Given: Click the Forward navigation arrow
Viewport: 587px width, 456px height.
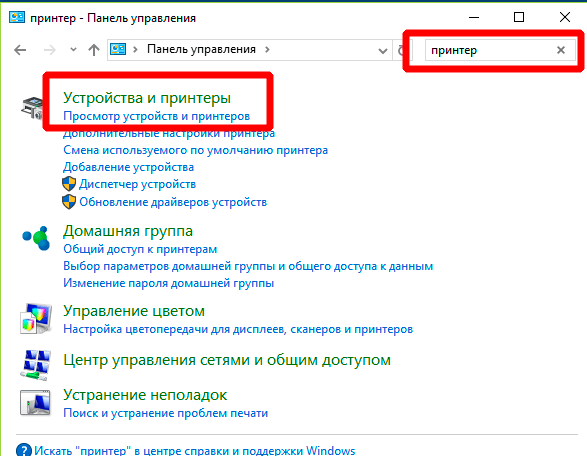Looking at the screenshot, I should click(49, 50).
